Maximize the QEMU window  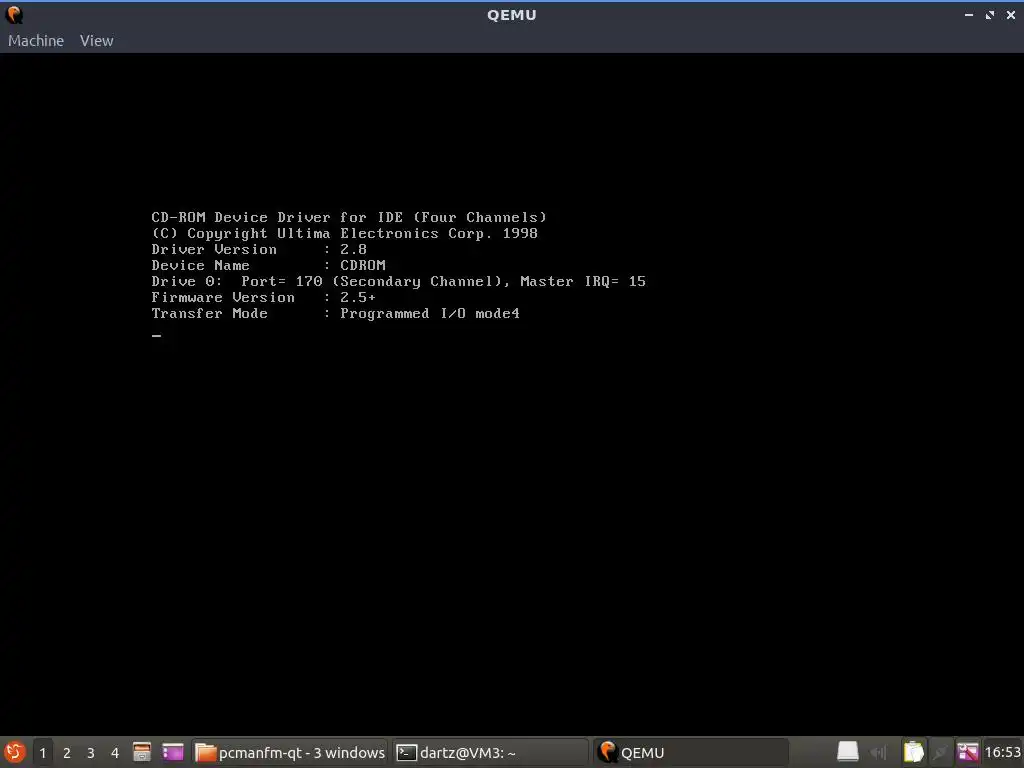coord(990,14)
